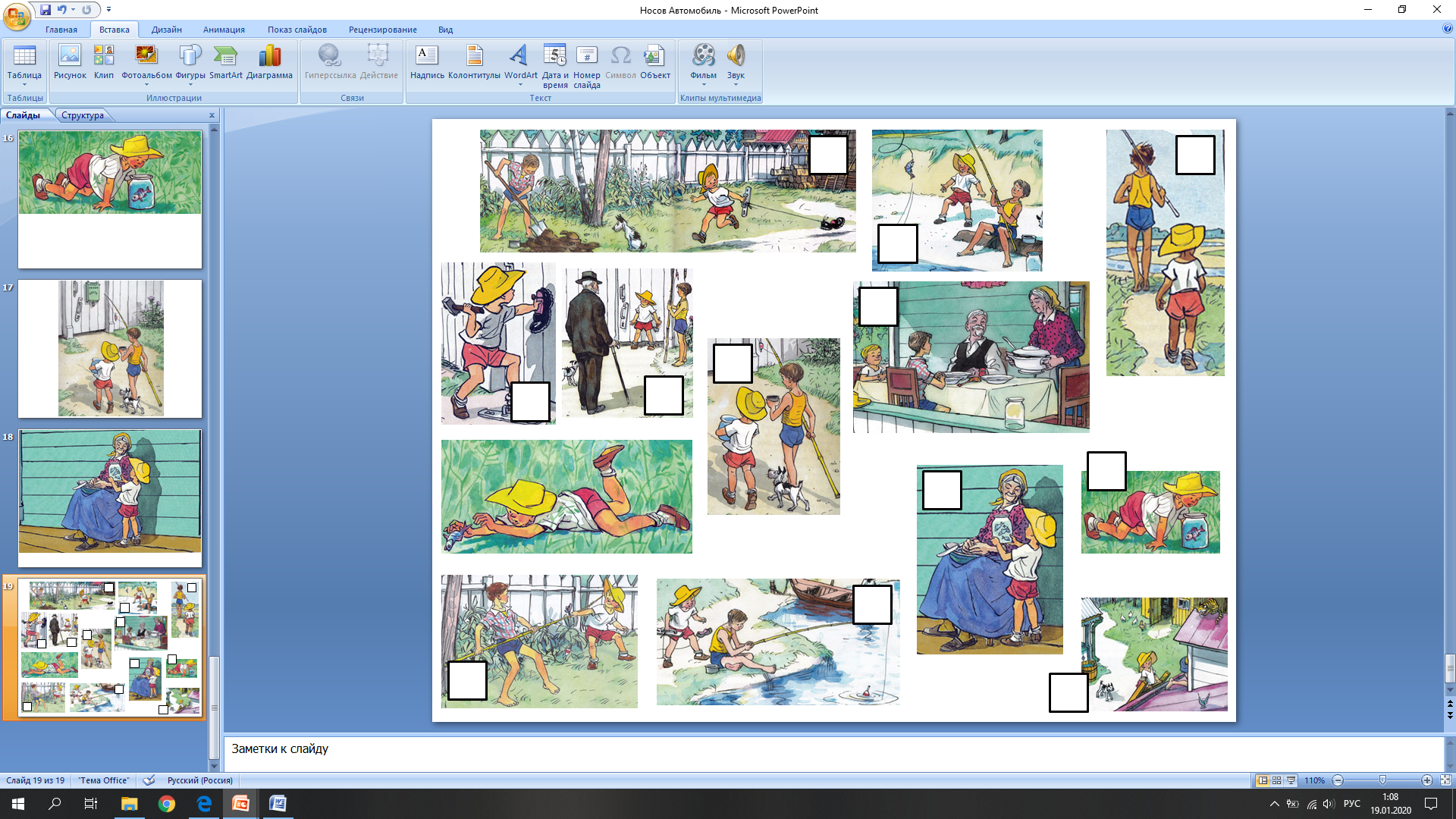Image resolution: width=1456 pixels, height=819 pixels.
Task: Open the Главная ribbon tab
Action: [x=61, y=30]
